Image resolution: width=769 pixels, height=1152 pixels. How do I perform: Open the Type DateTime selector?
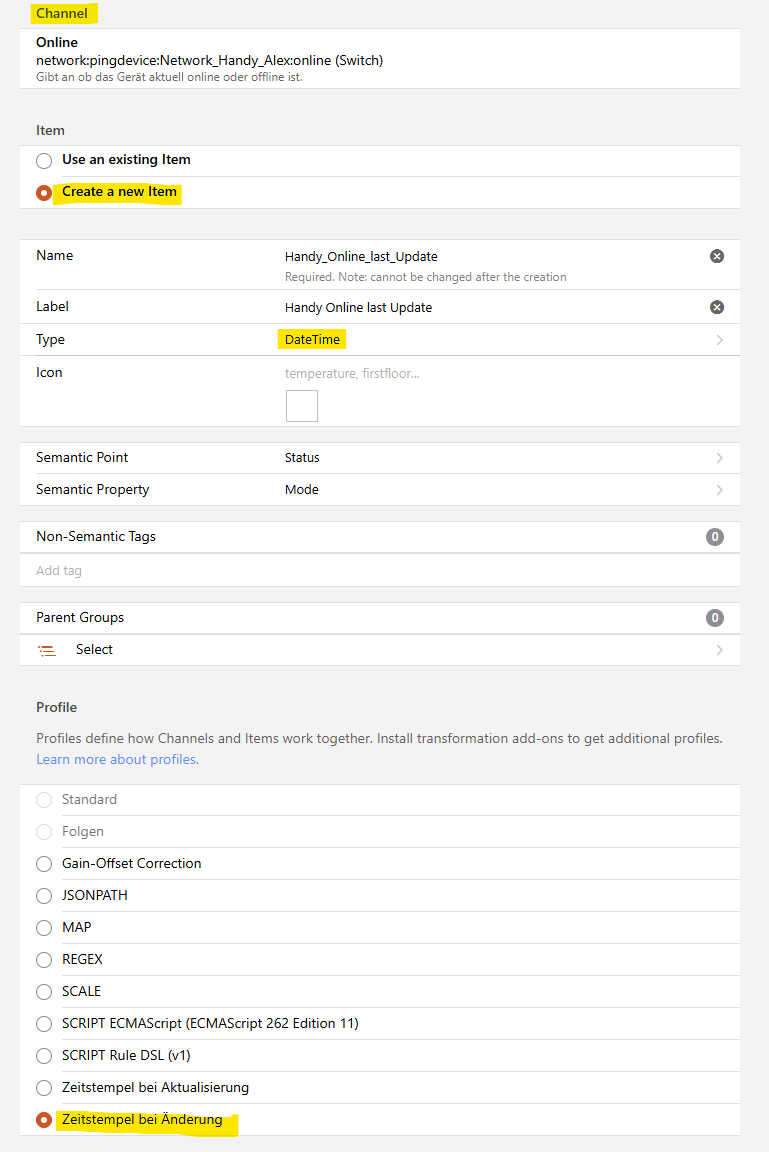pos(500,340)
